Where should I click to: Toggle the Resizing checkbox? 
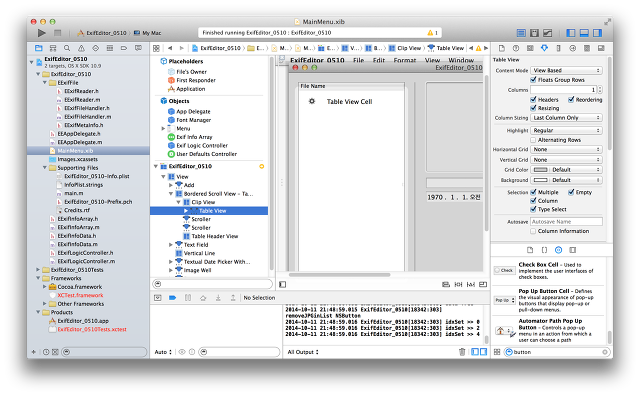533,108
